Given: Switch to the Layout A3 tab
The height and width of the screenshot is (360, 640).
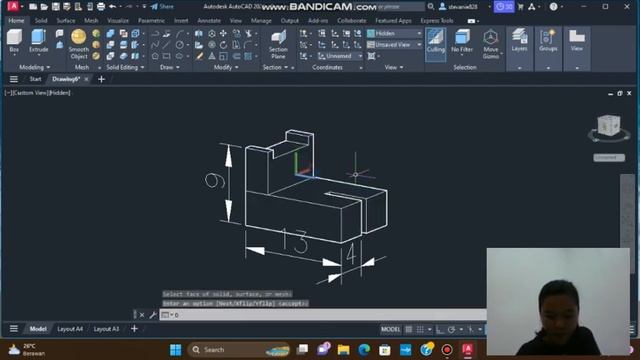Looking at the screenshot, I should pos(106,329).
